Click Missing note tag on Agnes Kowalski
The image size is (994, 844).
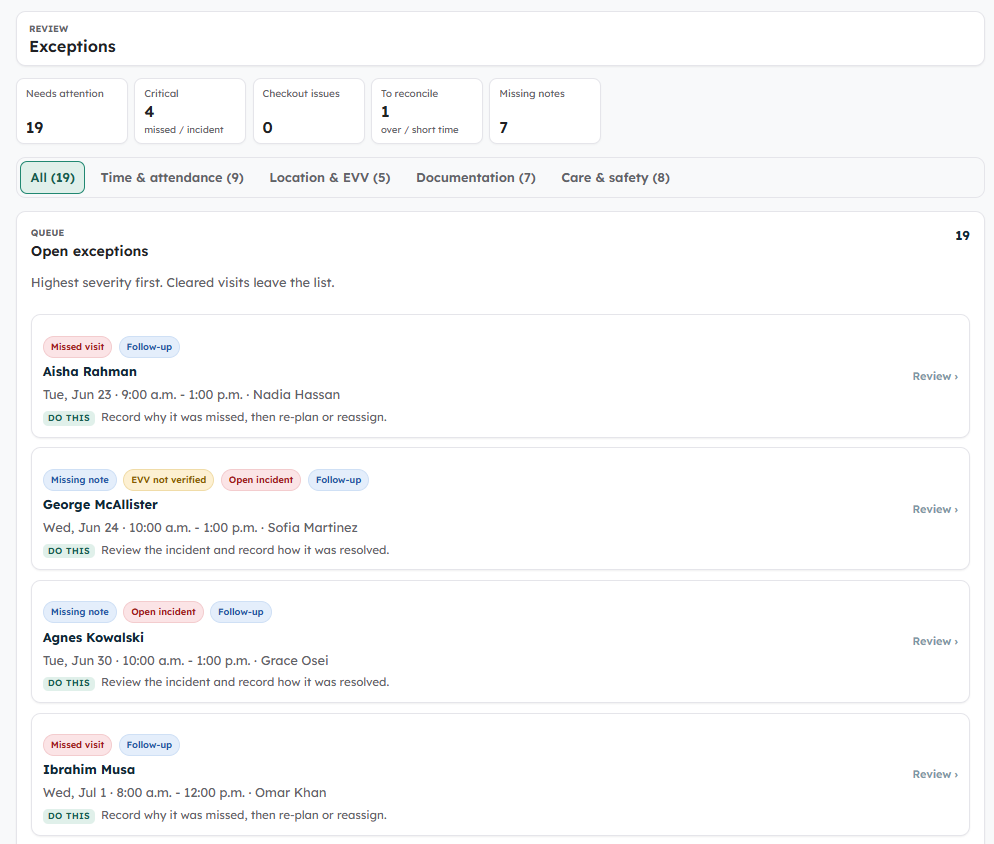coord(80,612)
